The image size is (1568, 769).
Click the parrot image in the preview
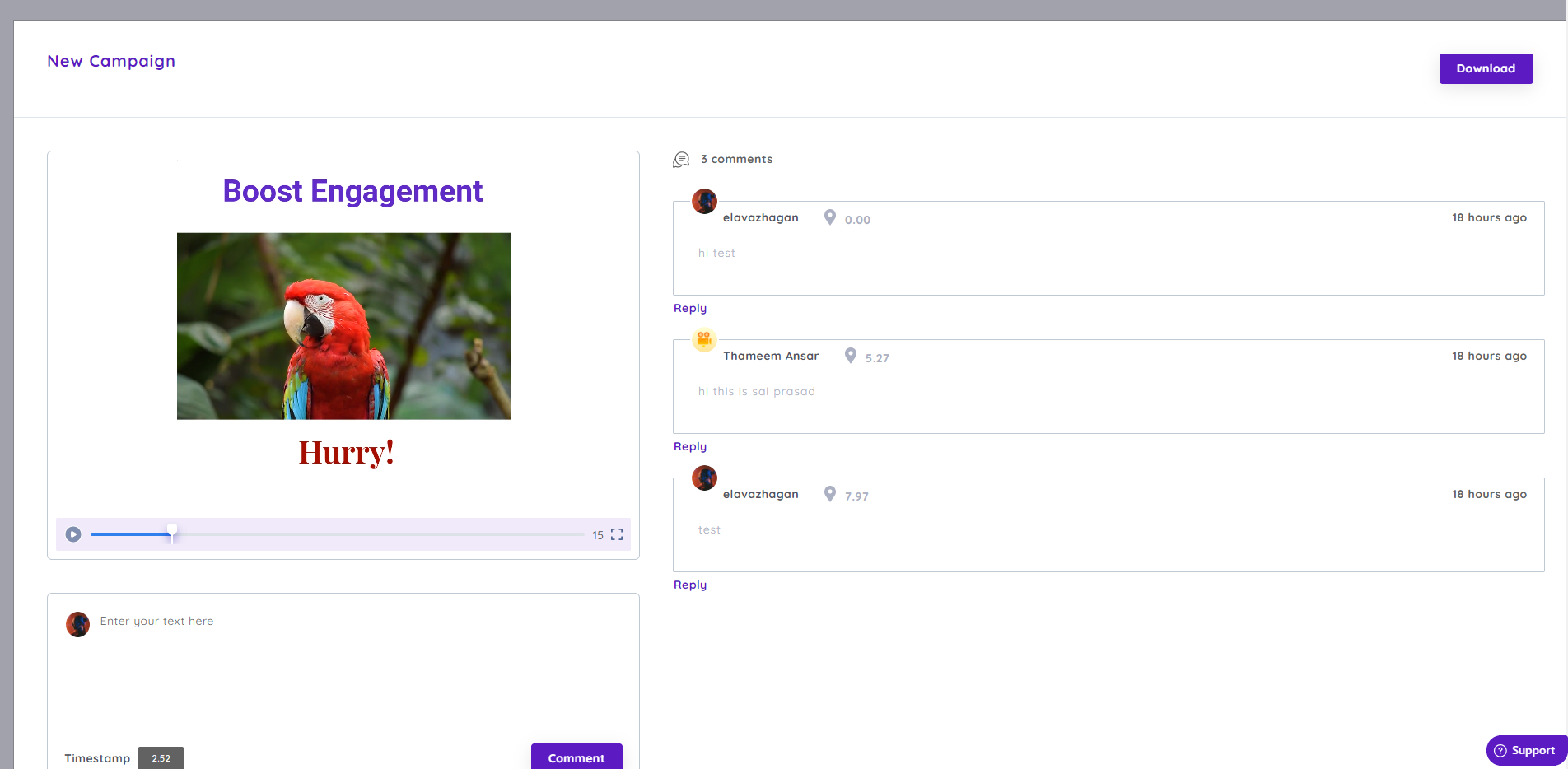[x=343, y=326]
